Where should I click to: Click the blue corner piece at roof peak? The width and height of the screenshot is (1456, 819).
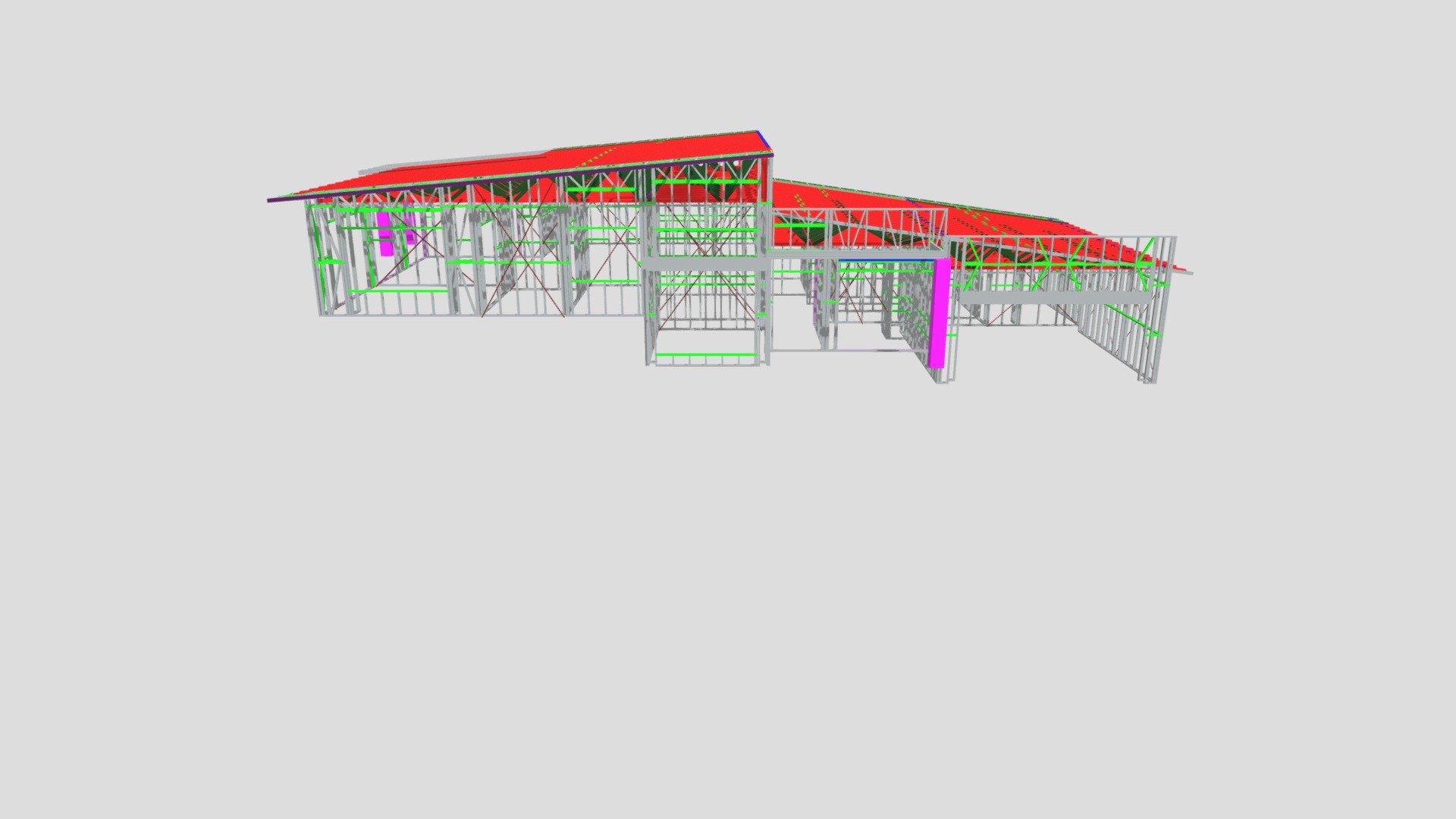tap(765, 141)
